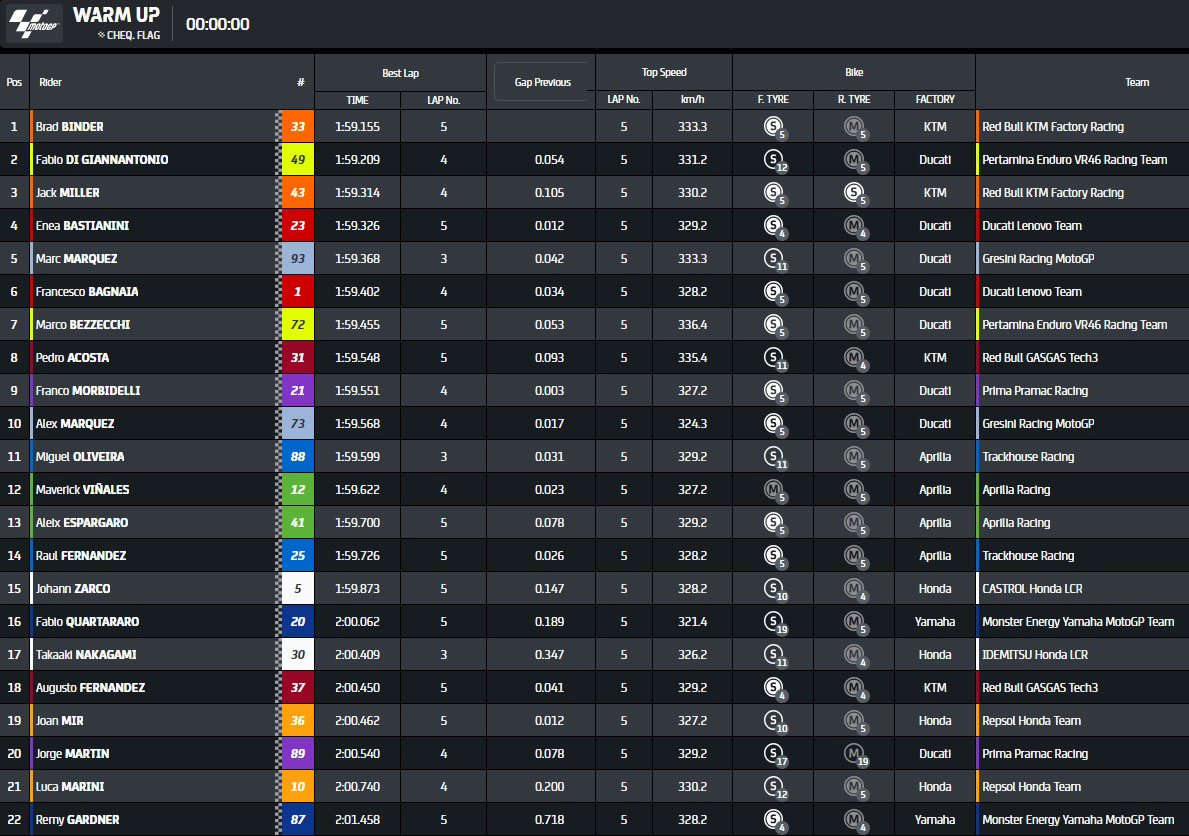Click Jack Miller's rear soft tyre icon
The image size is (1189, 836).
coord(854,193)
